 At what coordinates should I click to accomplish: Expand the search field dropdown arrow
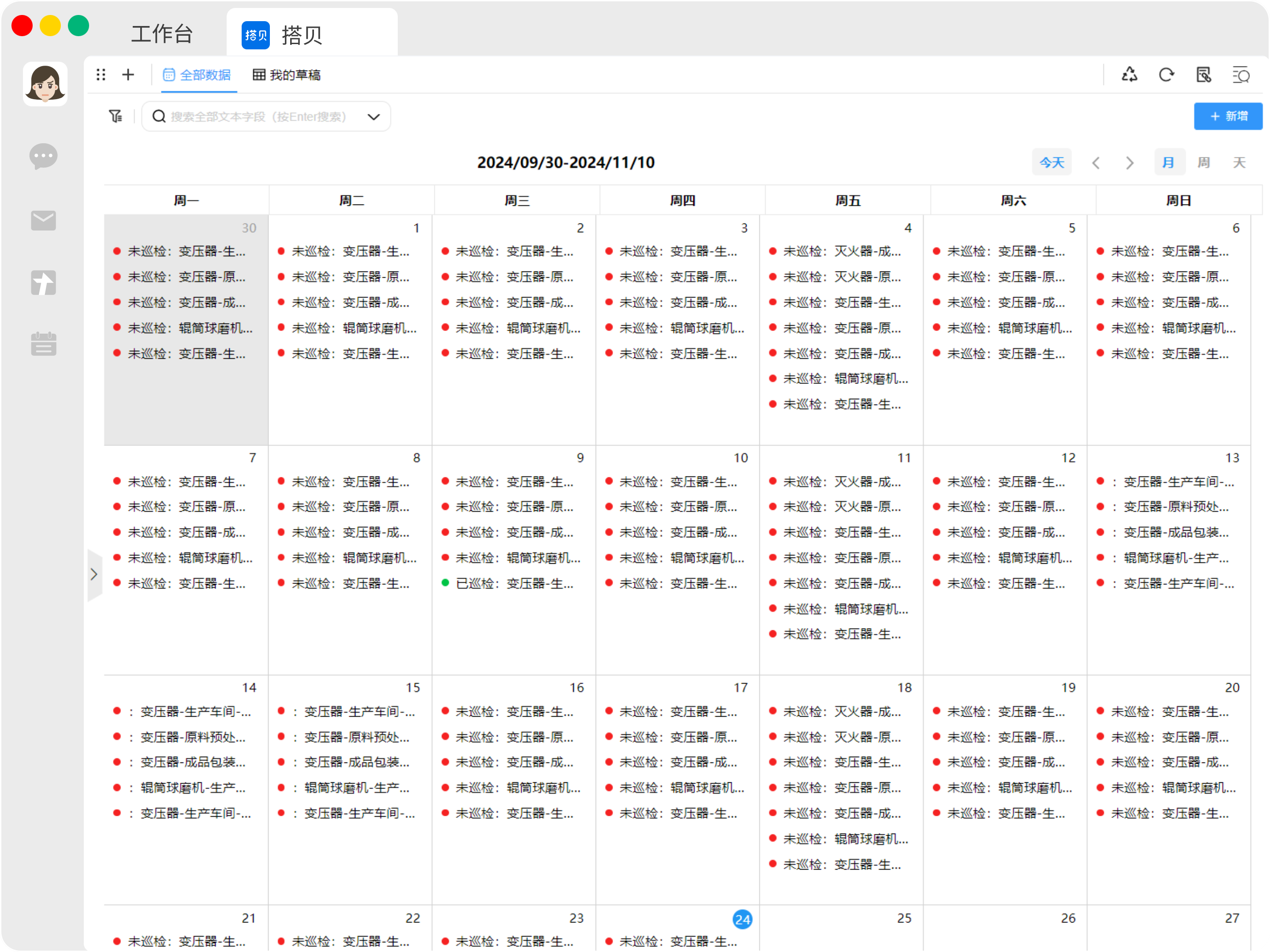(x=374, y=117)
